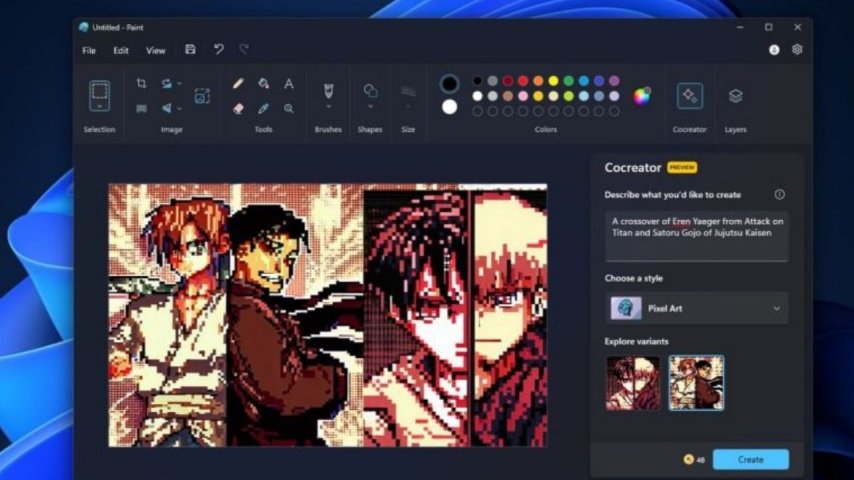Select the Shapes tool icon

370,90
